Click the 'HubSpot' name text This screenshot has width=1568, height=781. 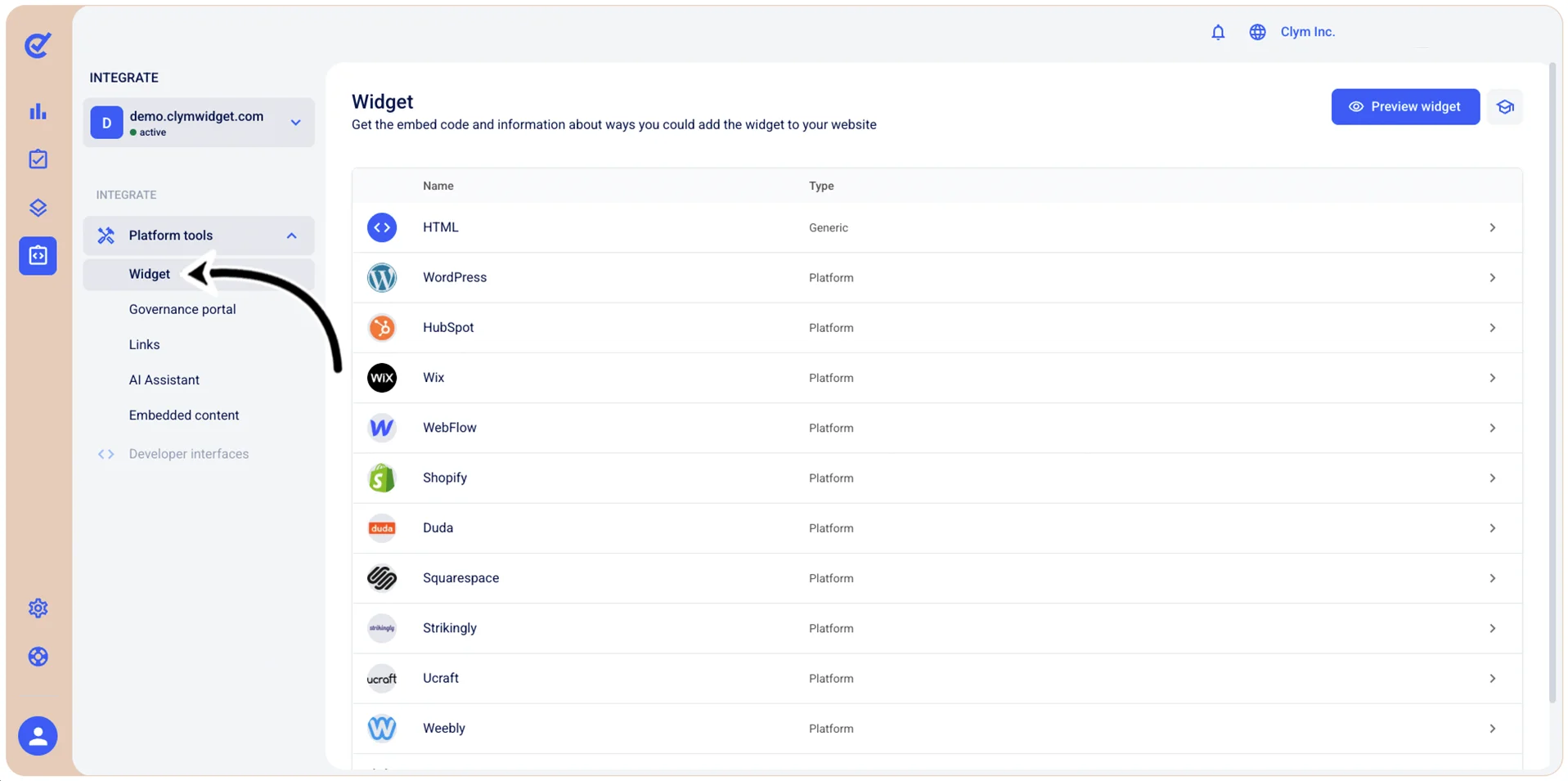448,327
